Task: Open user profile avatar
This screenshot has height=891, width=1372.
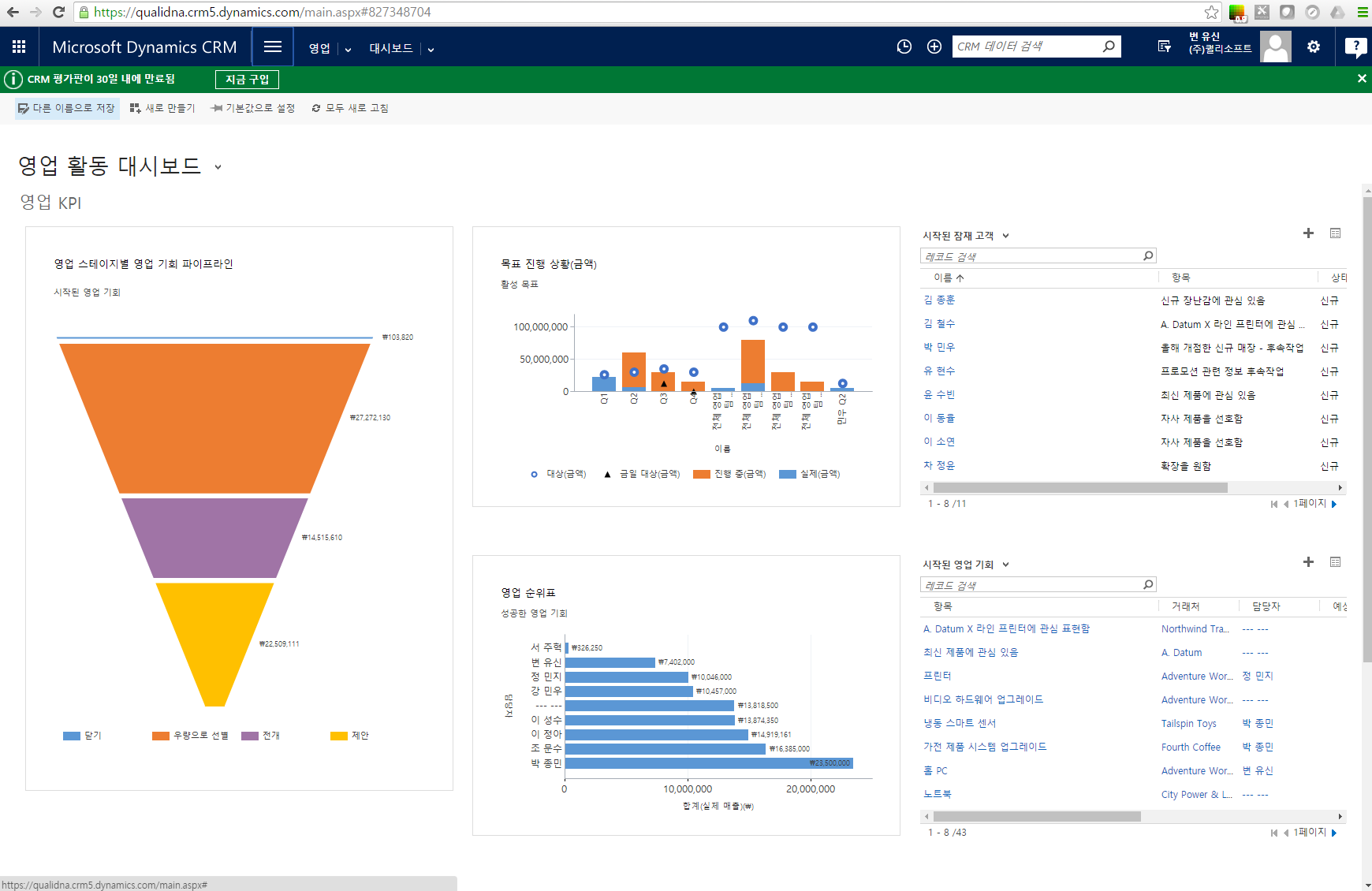Action: coord(1275,47)
